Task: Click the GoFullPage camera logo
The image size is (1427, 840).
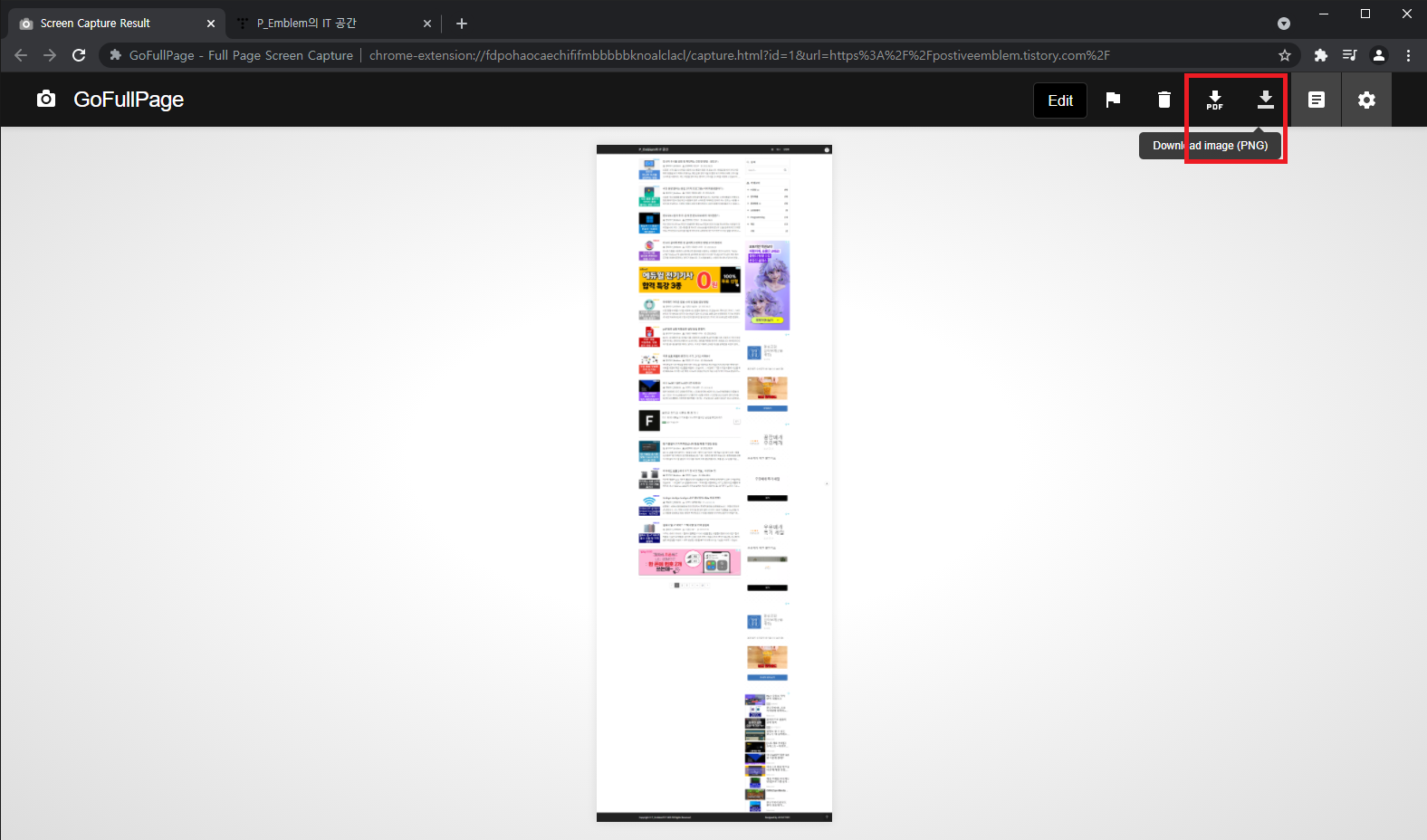Action: (x=46, y=99)
